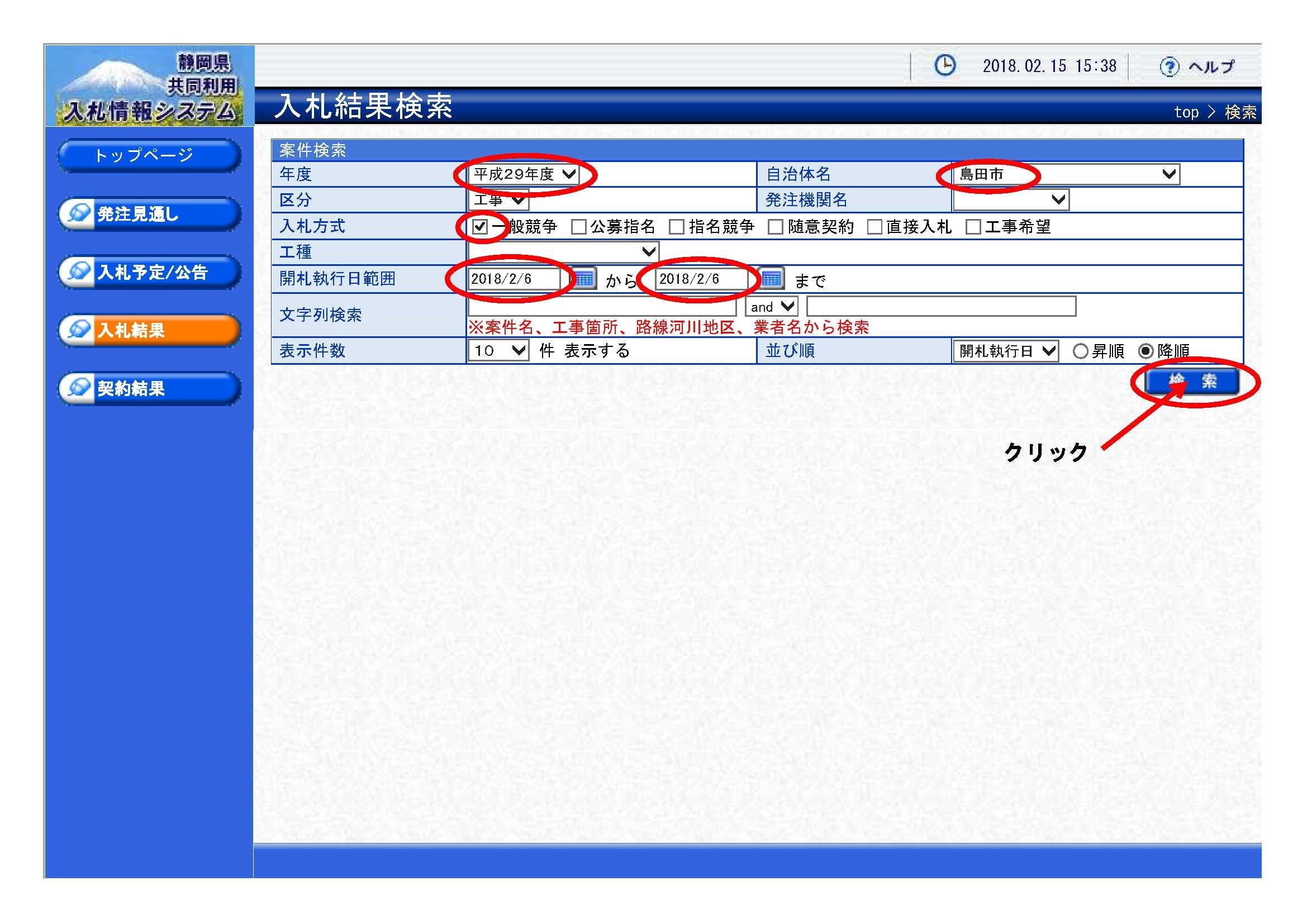This screenshot has height=924, width=1307.
Task: Open 入札結果 in sidebar menu
Action: [149, 330]
